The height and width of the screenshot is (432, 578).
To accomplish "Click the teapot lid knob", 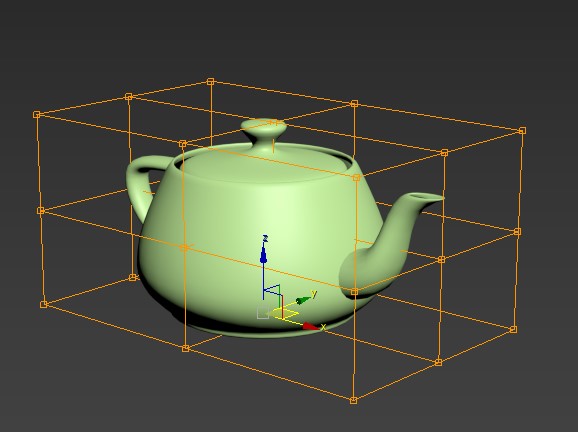I will (x=264, y=129).
